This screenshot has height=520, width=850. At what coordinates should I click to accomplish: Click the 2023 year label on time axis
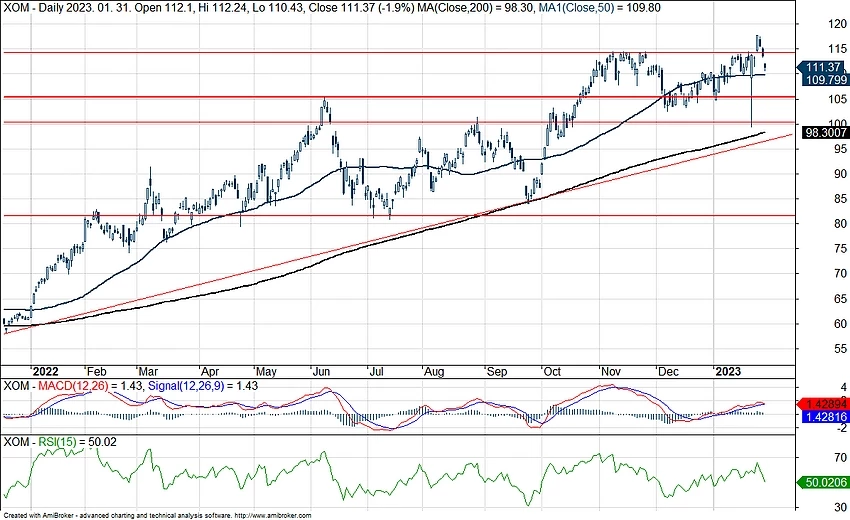(728, 371)
